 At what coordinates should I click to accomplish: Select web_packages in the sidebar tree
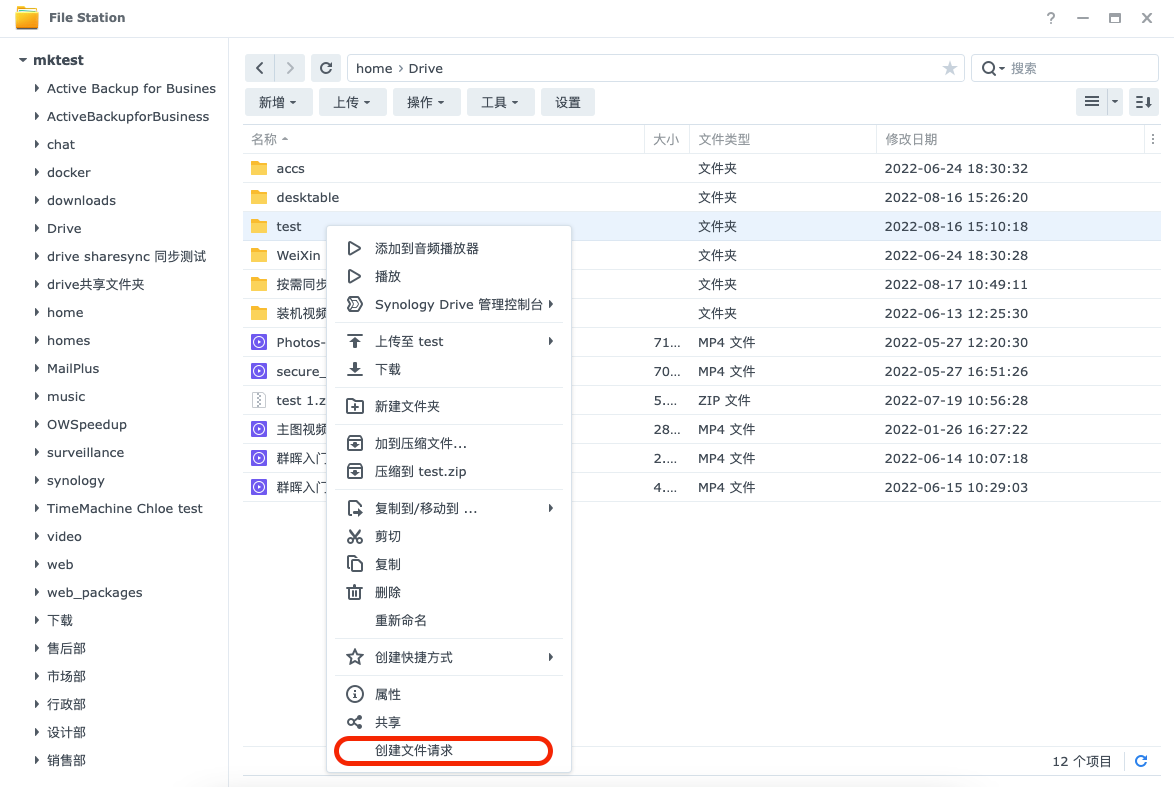tap(94, 592)
